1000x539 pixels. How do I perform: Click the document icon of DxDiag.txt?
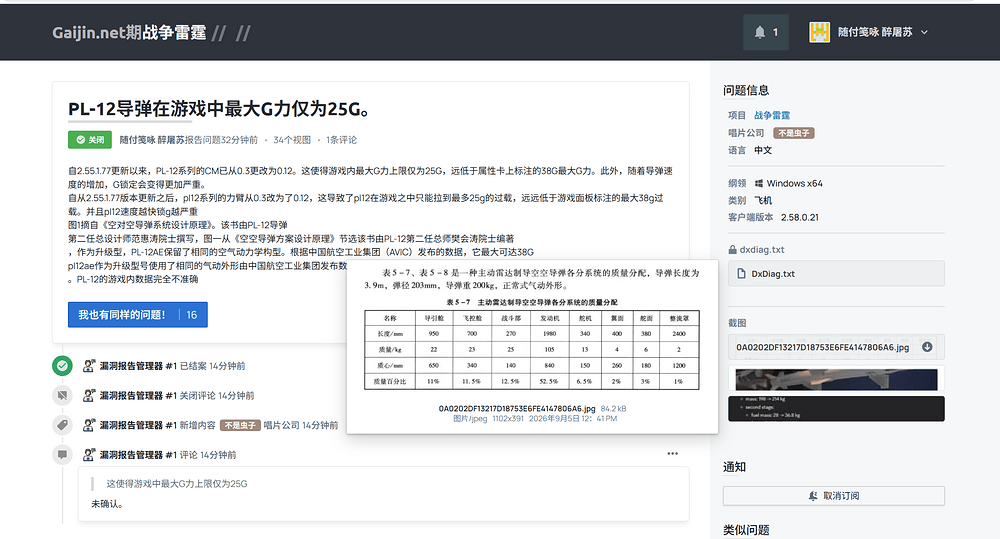741,274
